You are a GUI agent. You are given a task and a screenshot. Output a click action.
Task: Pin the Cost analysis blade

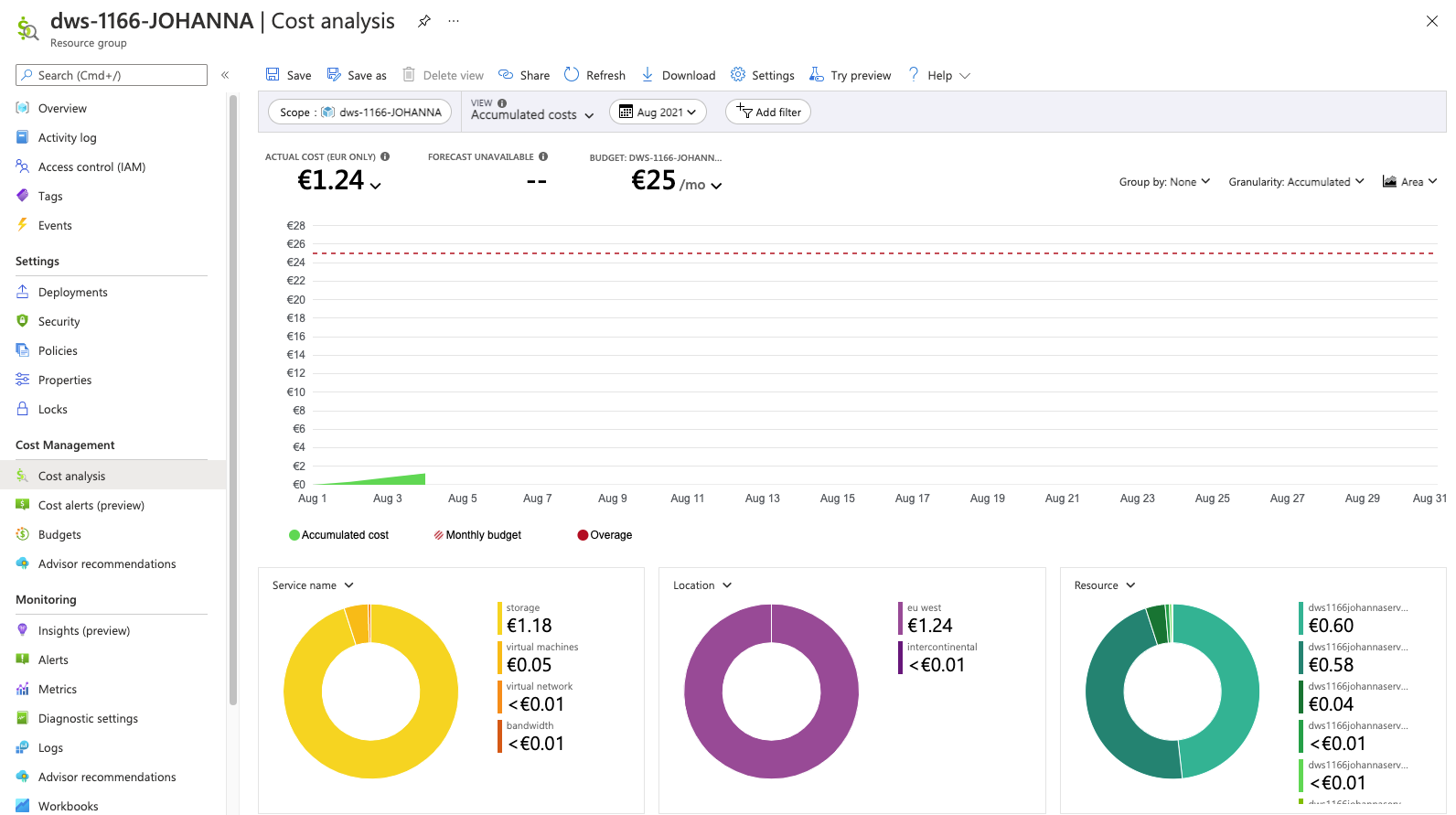coord(424,21)
